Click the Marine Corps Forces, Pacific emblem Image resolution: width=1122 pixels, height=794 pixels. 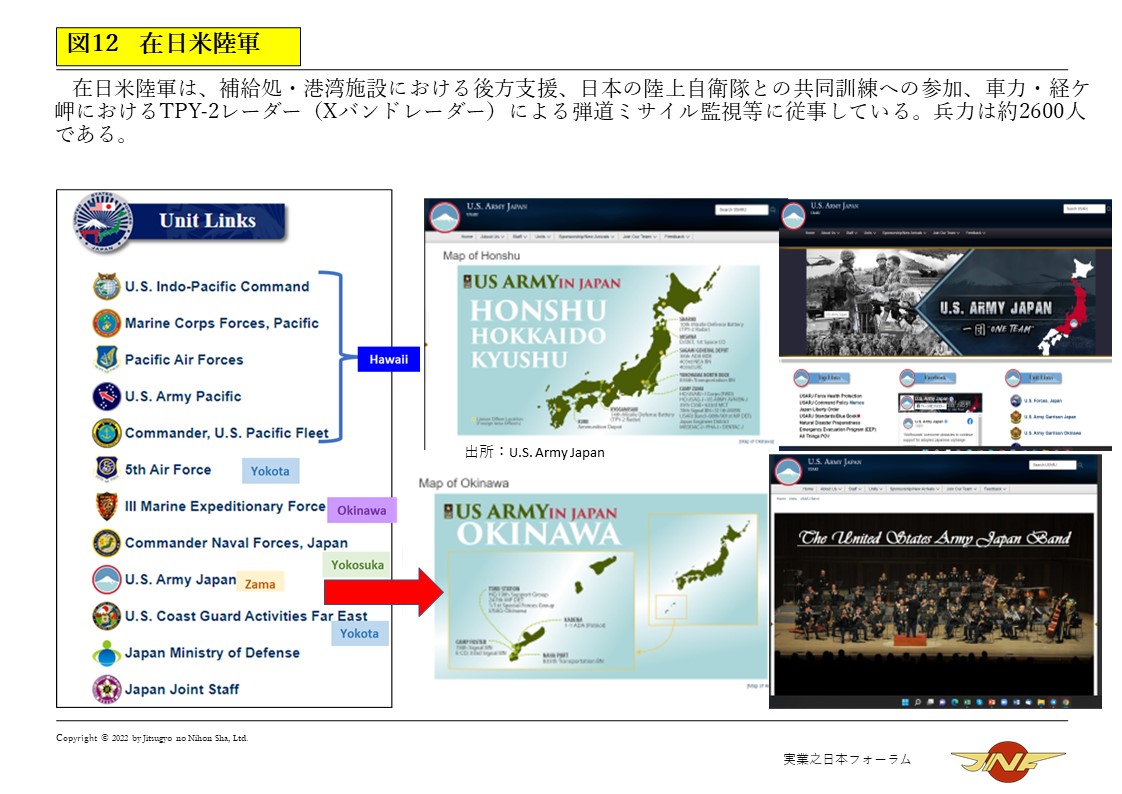tap(106, 323)
